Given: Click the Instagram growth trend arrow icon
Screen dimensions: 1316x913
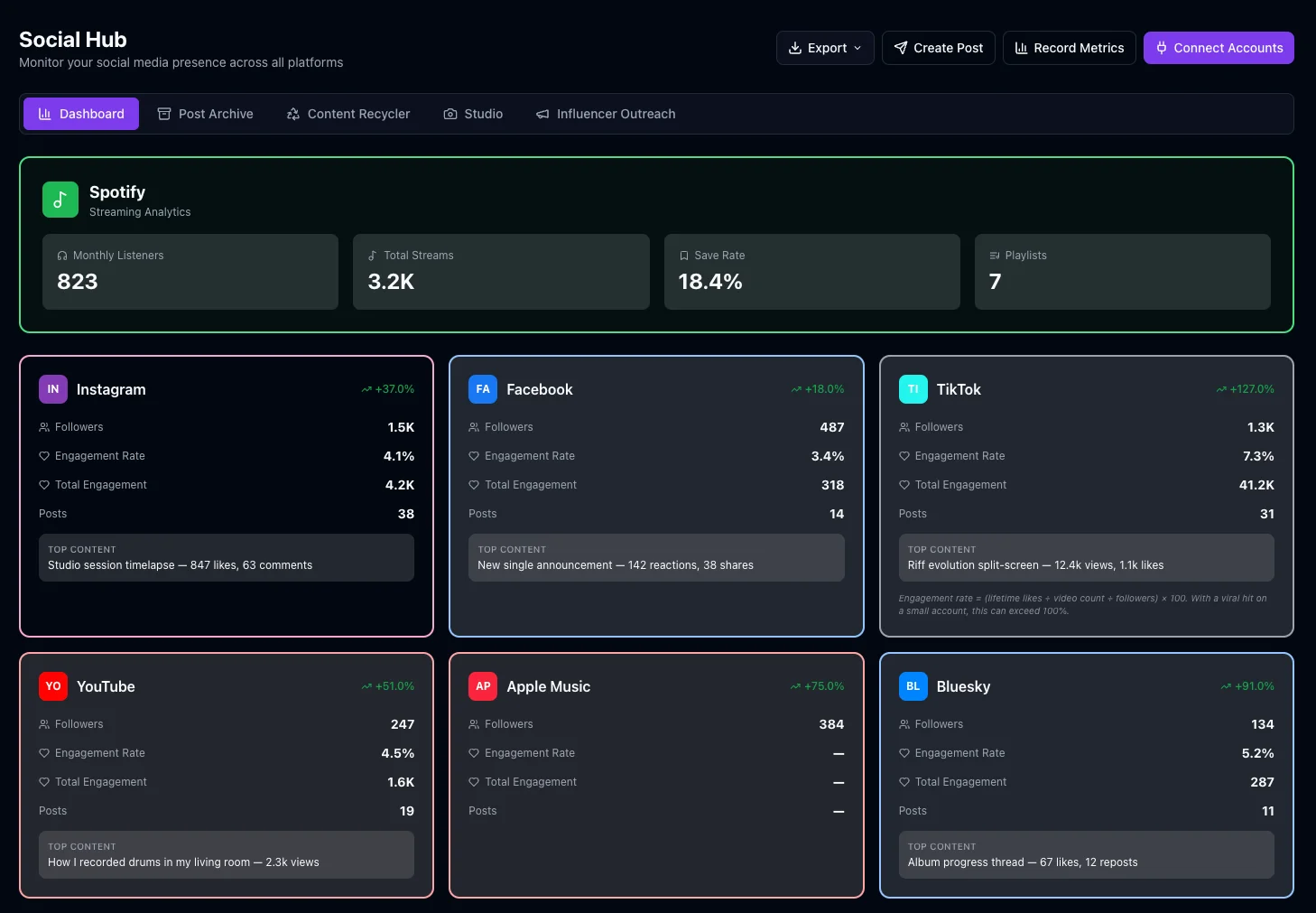Looking at the screenshot, I should 366,389.
